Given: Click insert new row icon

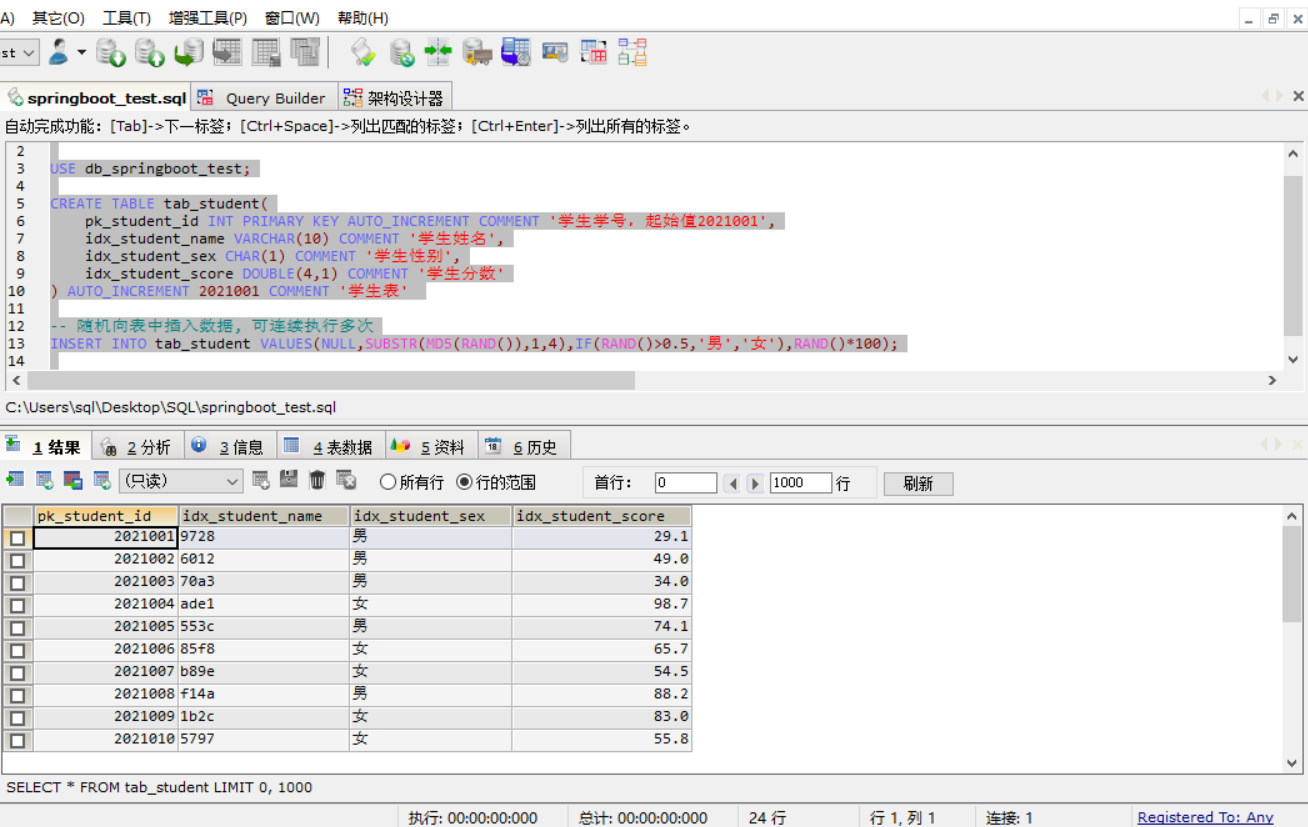Looking at the screenshot, I should (x=261, y=480).
